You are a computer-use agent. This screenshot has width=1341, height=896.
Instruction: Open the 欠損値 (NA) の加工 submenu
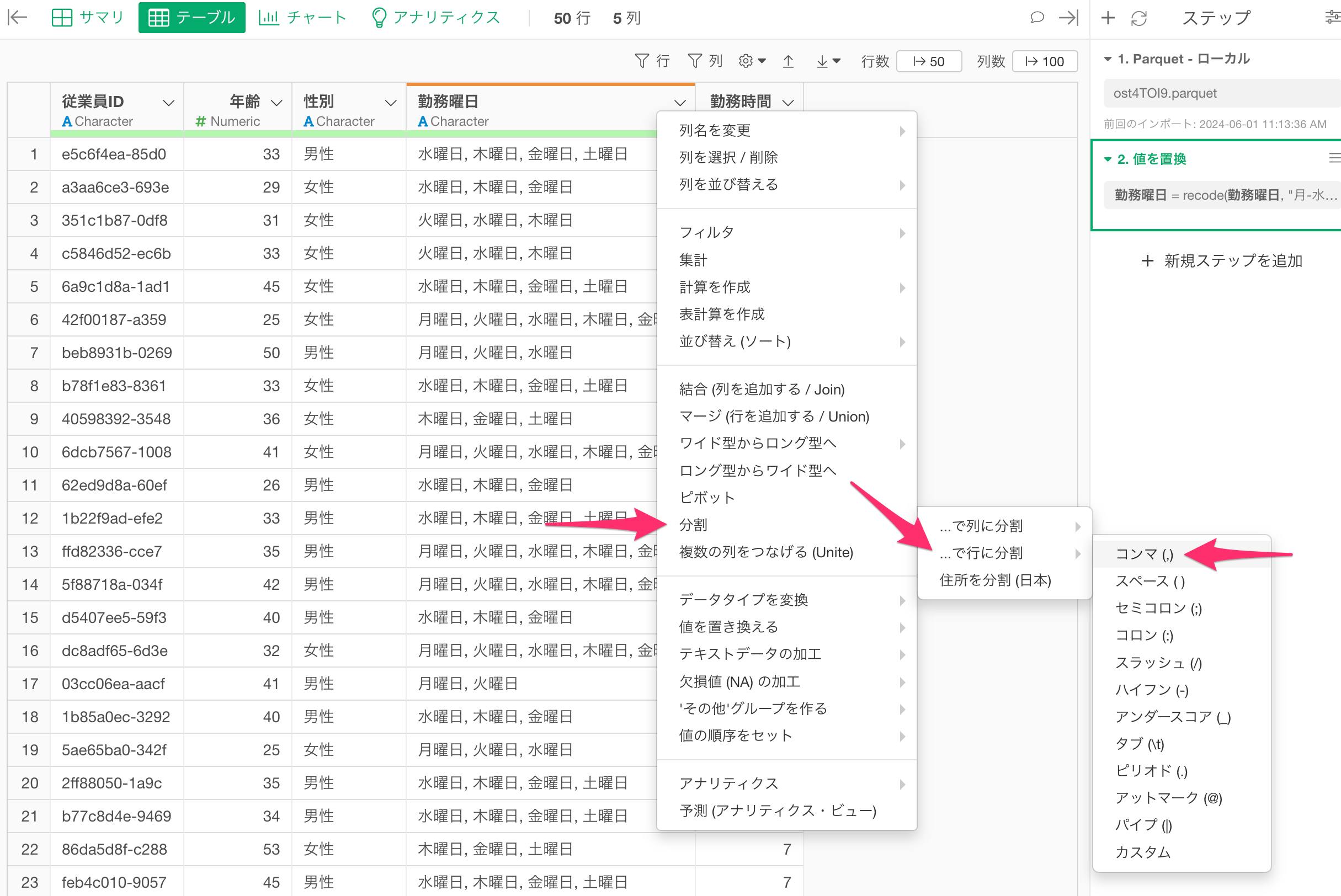(787, 682)
